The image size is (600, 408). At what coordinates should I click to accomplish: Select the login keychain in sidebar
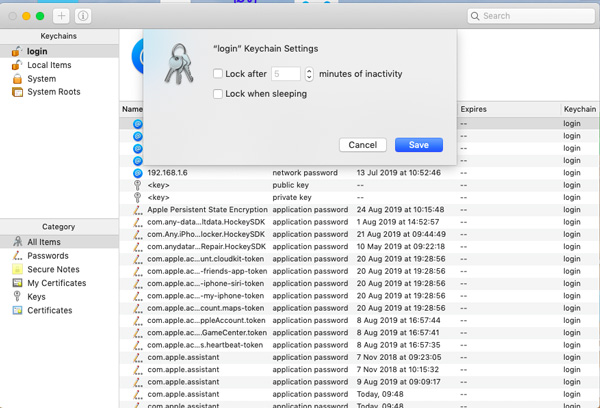[x=59, y=51]
